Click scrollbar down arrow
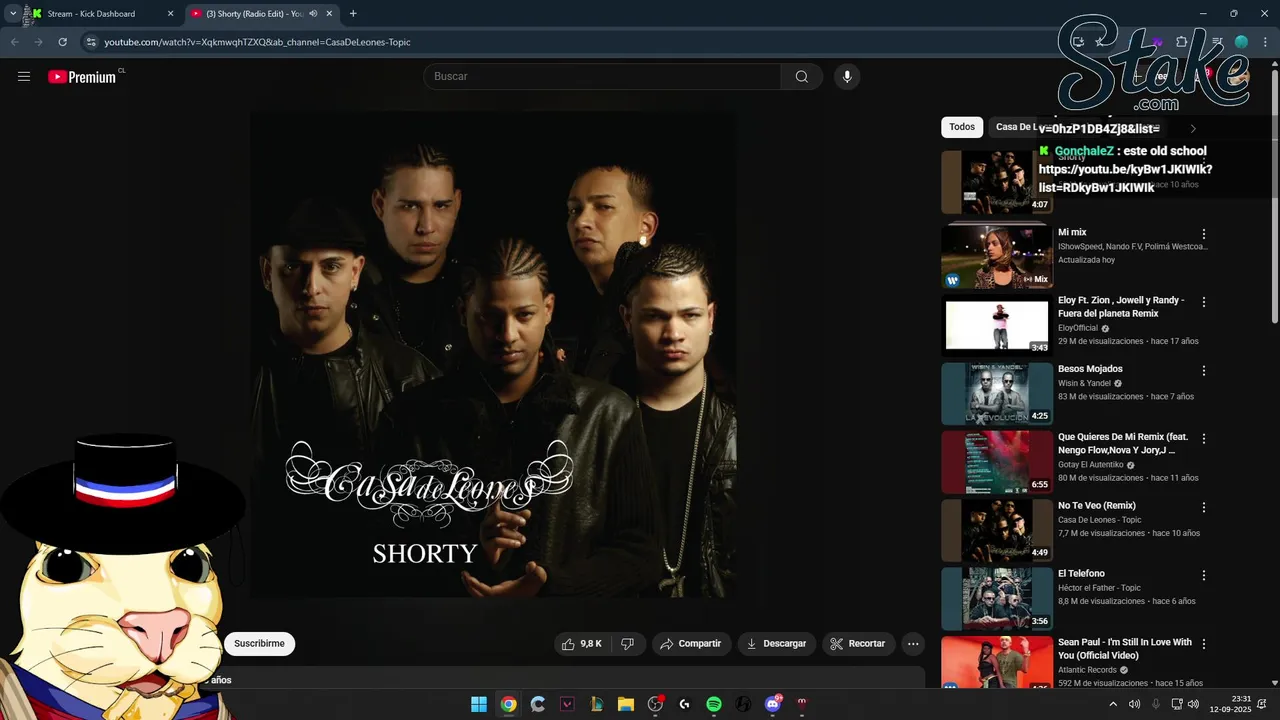Screen dimensions: 1280x720 [x=1274, y=682]
